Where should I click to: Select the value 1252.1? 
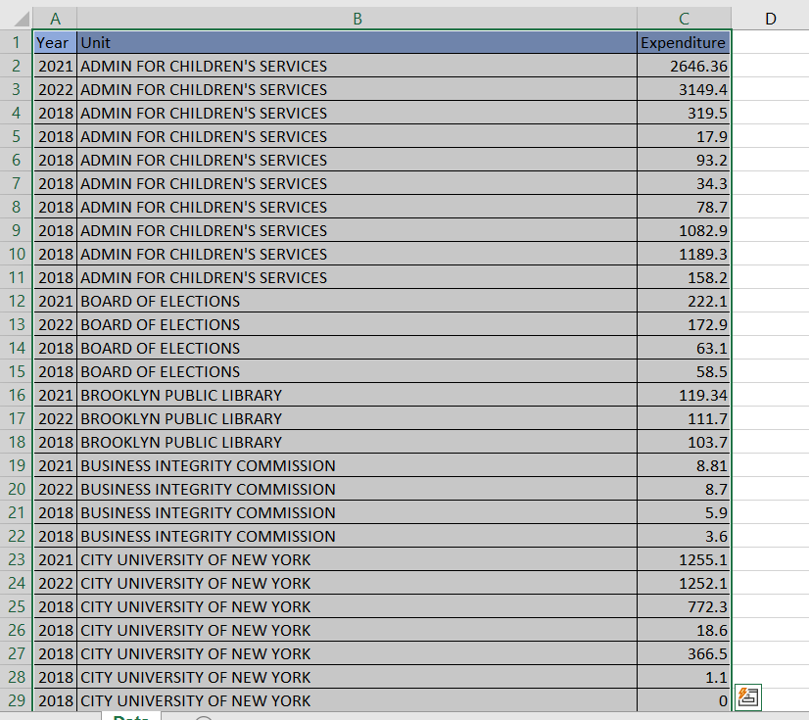(x=684, y=583)
